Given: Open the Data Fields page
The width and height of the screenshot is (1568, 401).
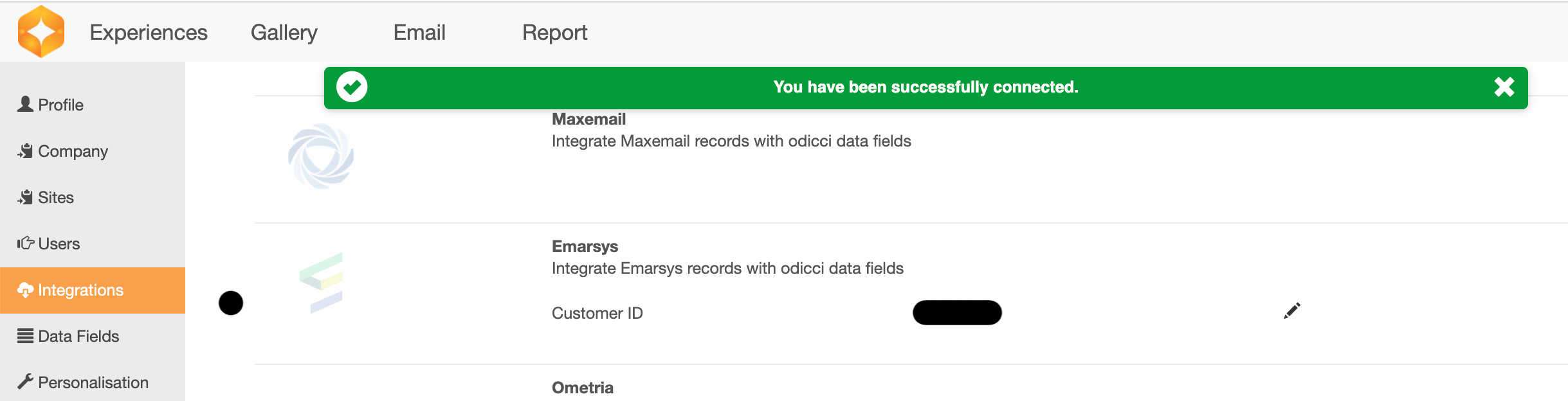Looking at the screenshot, I should tap(78, 336).
